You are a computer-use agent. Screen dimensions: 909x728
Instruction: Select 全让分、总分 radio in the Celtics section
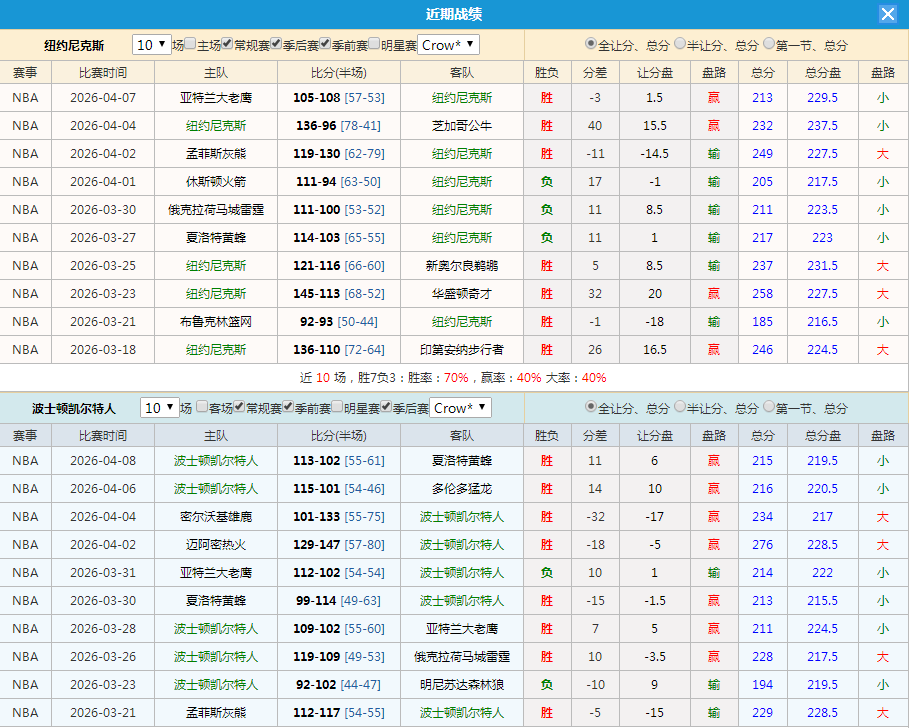(591, 407)
